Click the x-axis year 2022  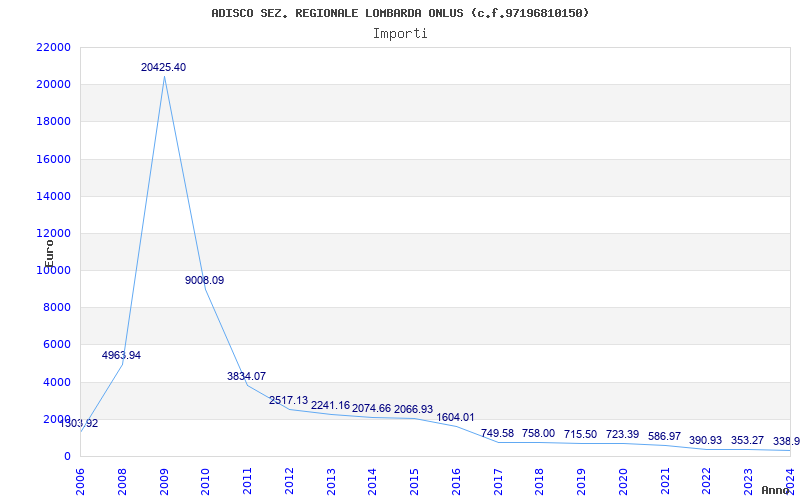707,481
